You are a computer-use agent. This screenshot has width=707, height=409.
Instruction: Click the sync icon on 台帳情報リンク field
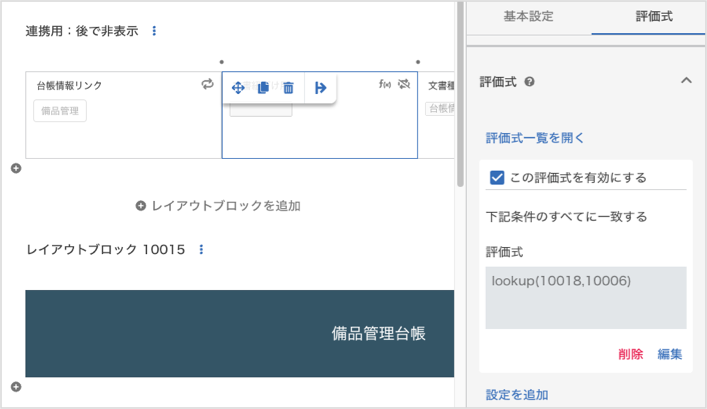point(207,84)
